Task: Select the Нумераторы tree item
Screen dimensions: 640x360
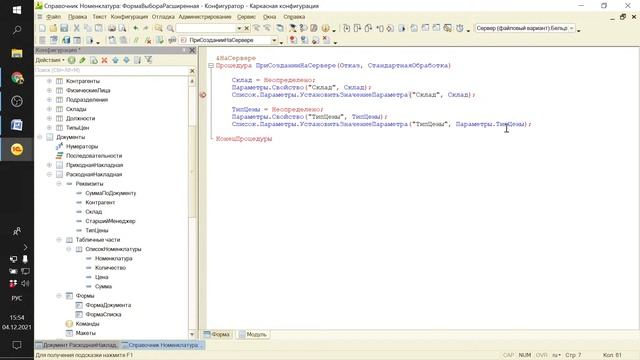Action: [x=82, y=146]
